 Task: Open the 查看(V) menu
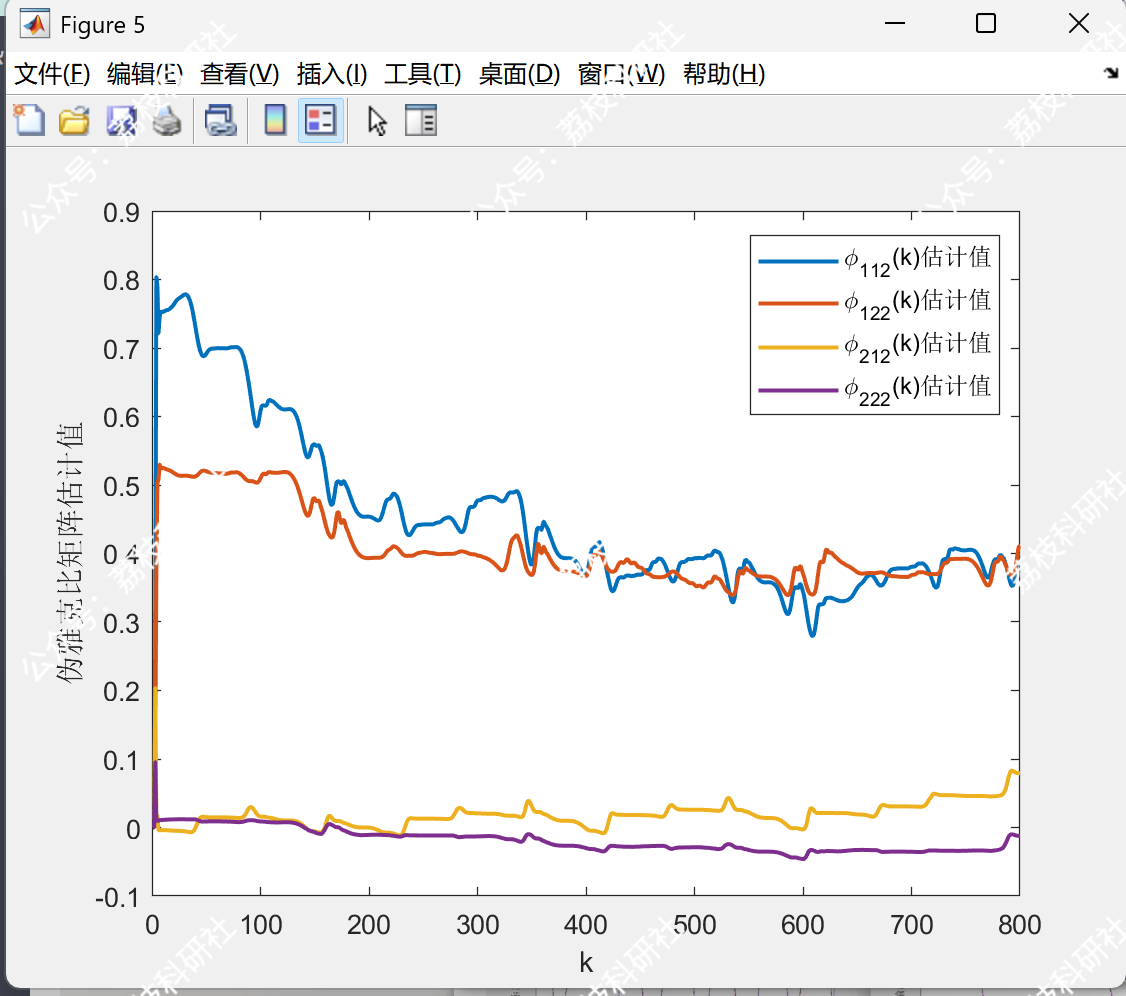(239, 74)
